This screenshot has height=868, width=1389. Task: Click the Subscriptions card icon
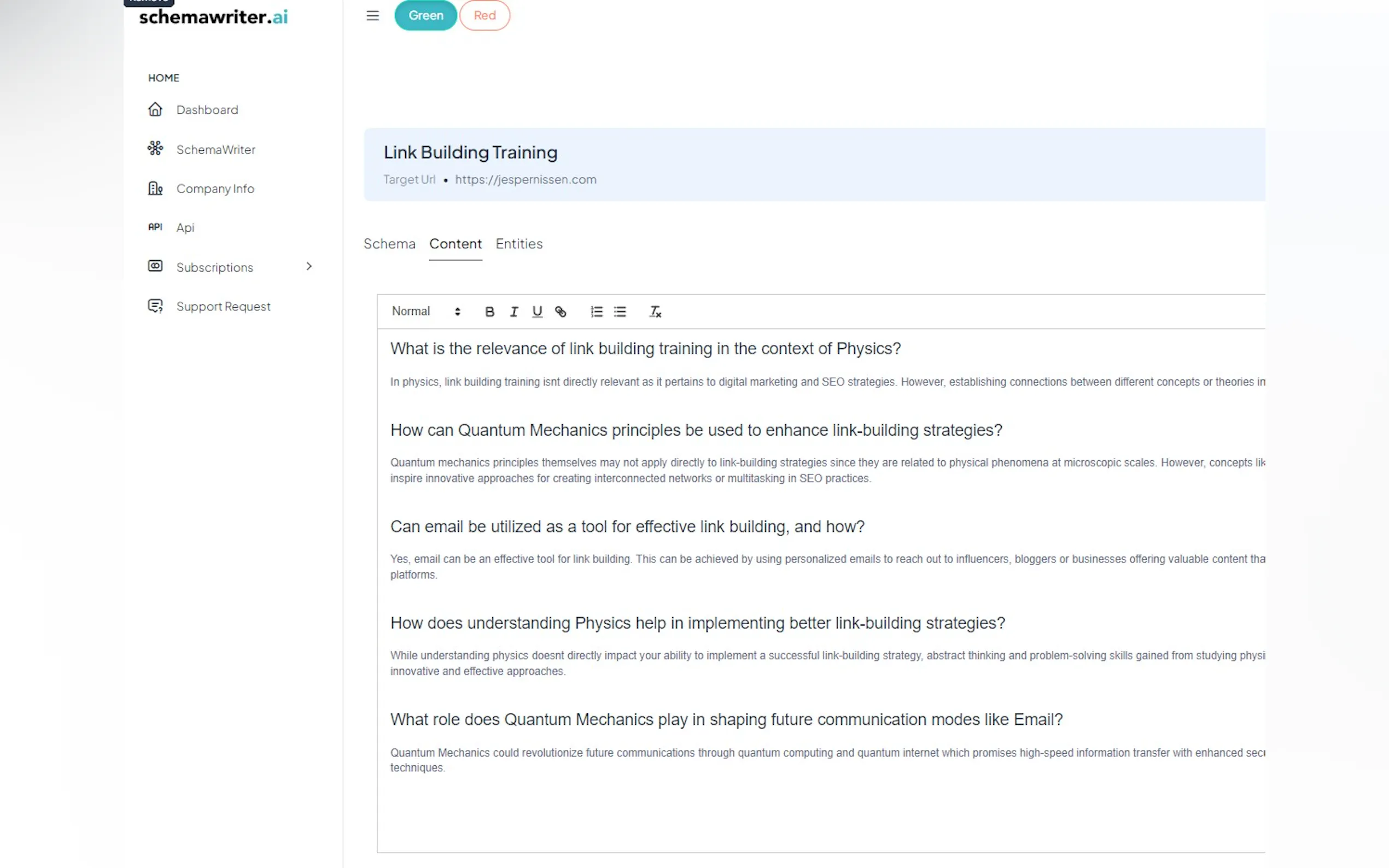pos(156,266)
